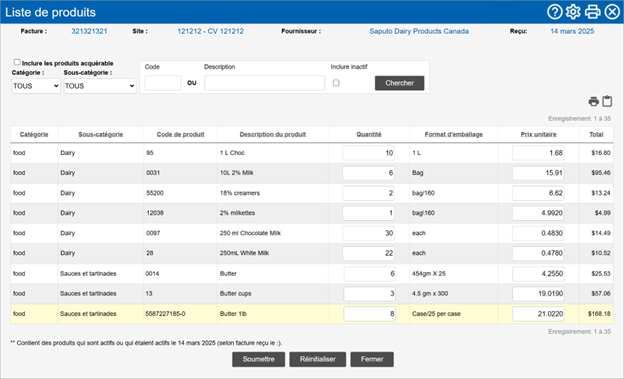Select the $95.46 total cell
Image resolution: width=624 pixels, height=379 pixels.
pos(596,173)
